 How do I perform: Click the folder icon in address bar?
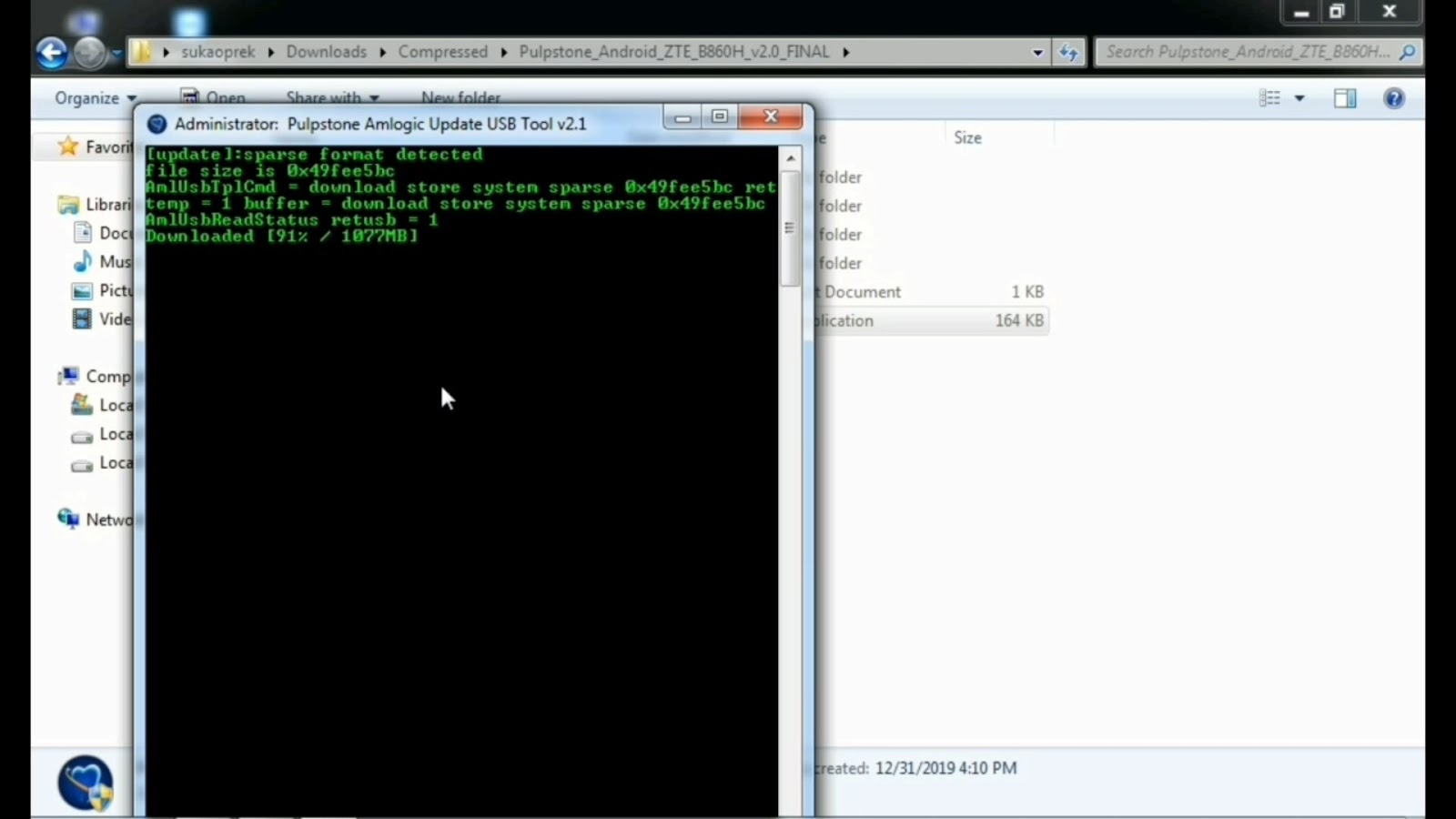[x=141, y=52]
